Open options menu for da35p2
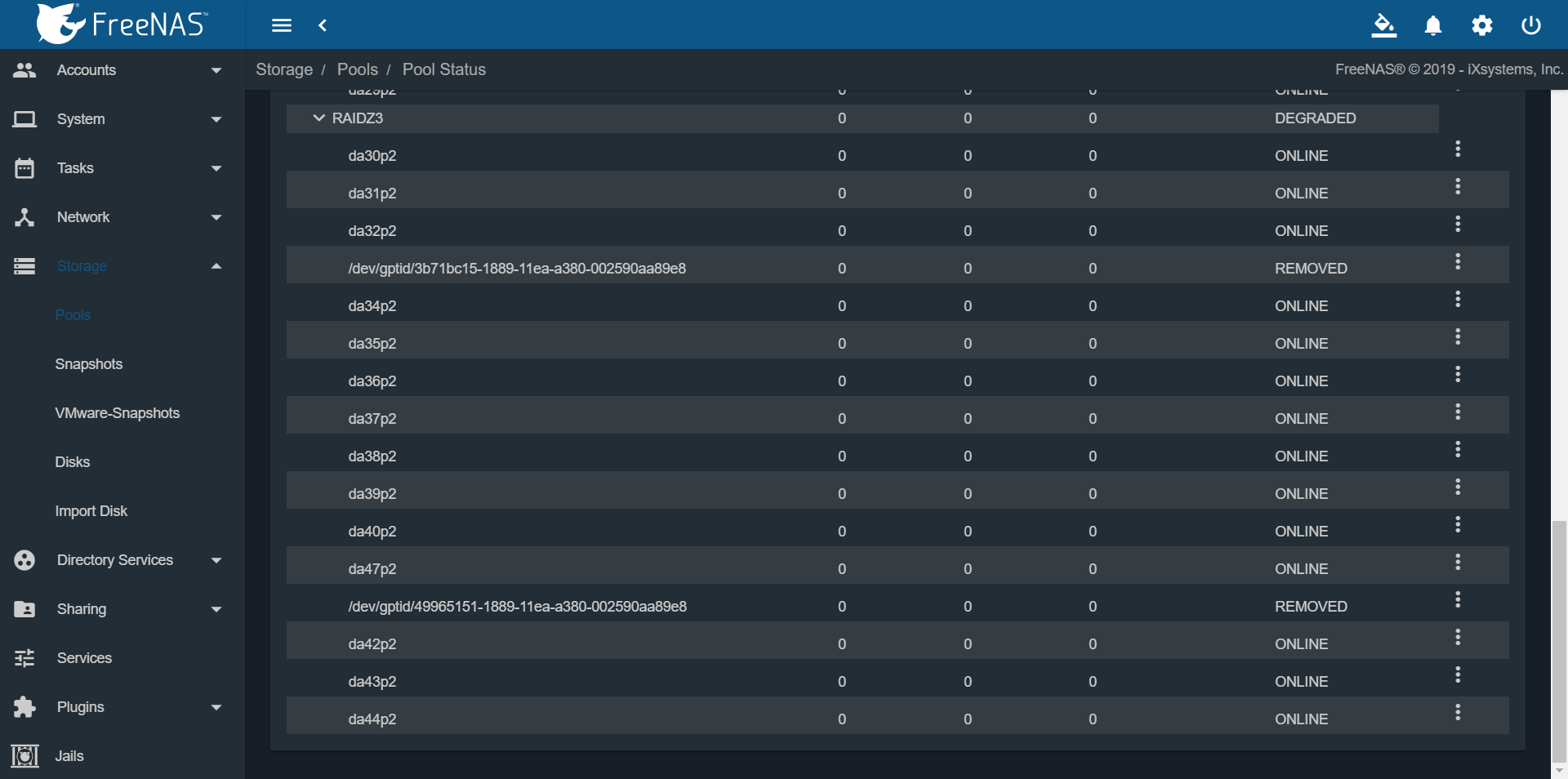Viewport: 1568px width, 779px height. click(1458, 336)
